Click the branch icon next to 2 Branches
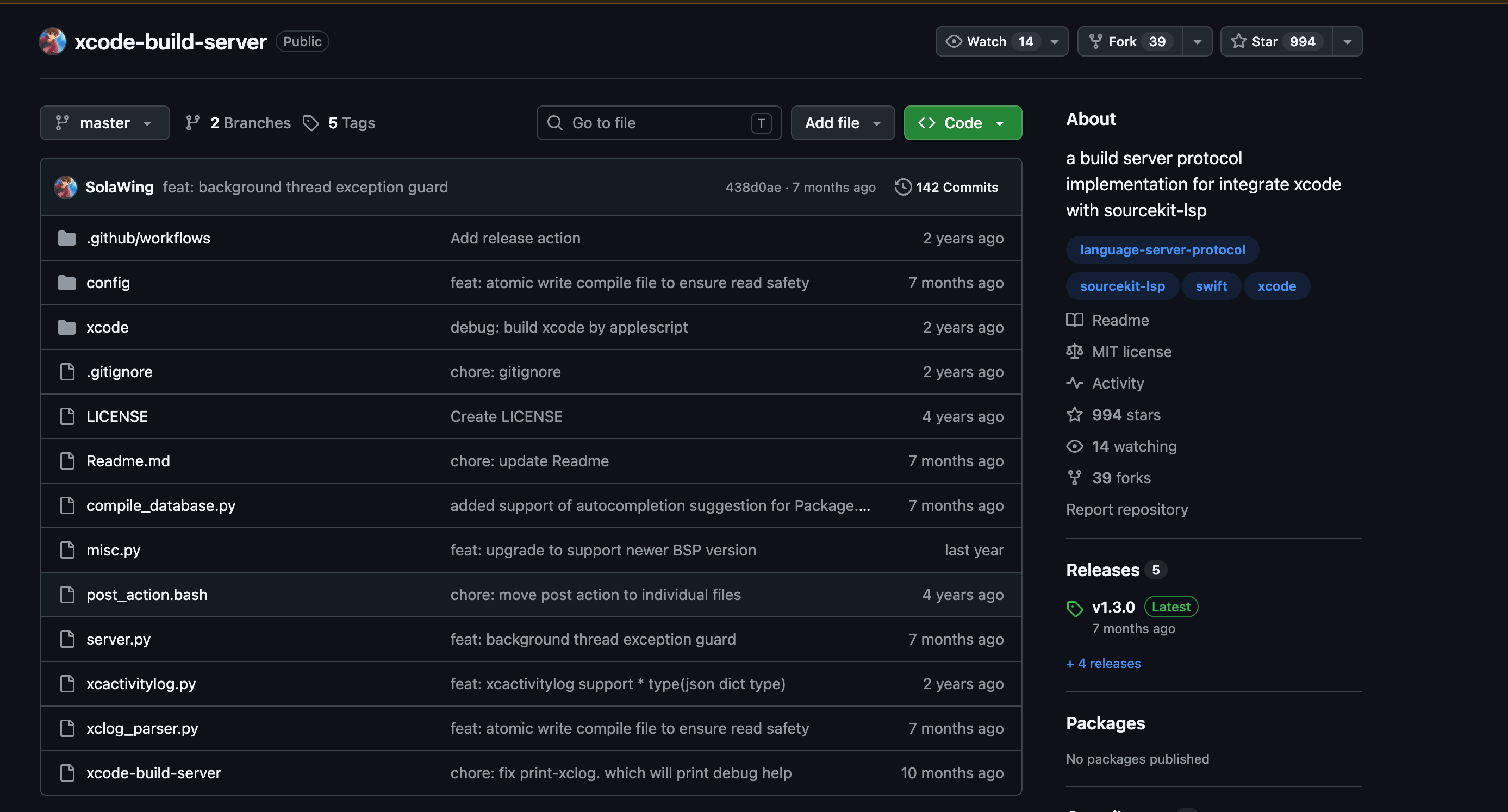This screenshot has width=1508, height=812. tap(192, 123)
